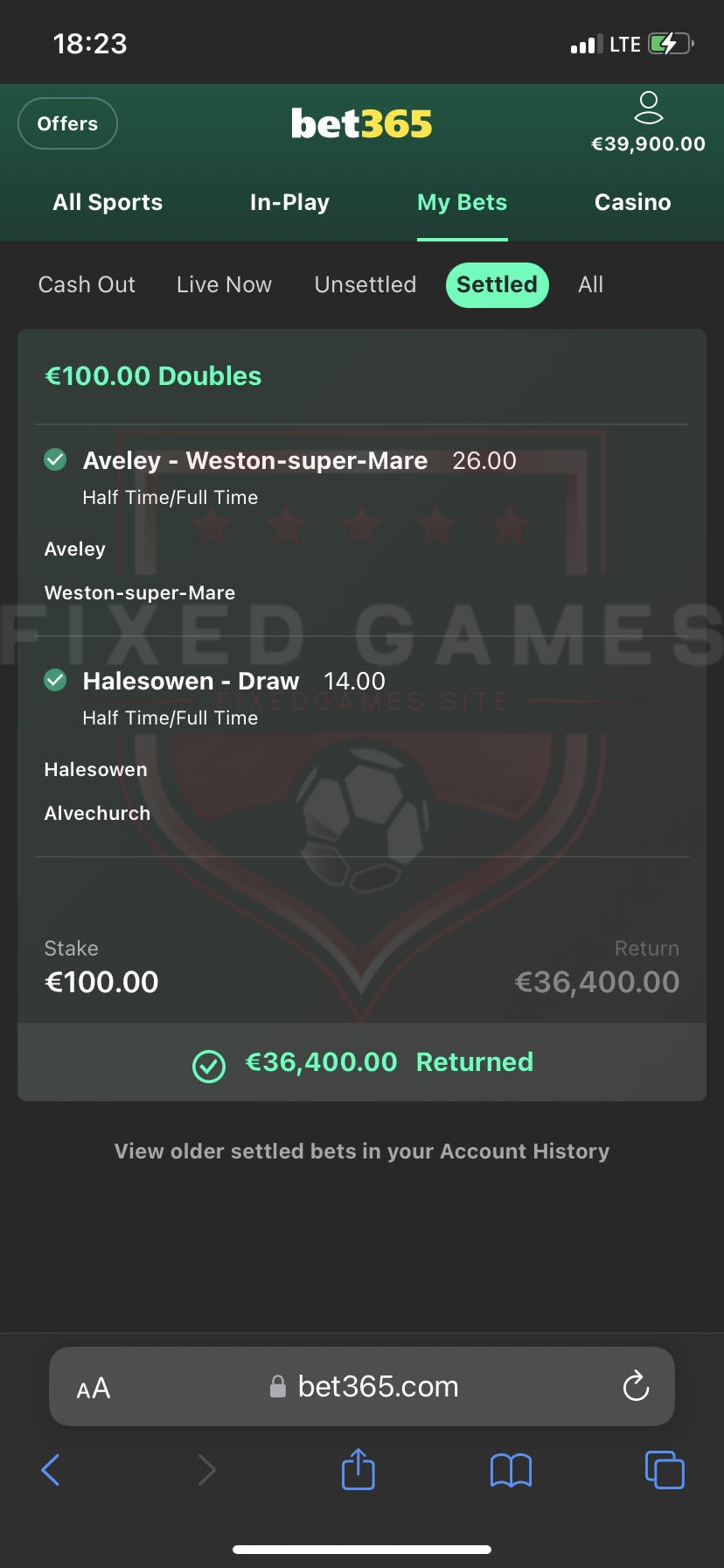The image size is (724, 1568).
Task: Switch to the Settled filter
Action: point(497,284)
